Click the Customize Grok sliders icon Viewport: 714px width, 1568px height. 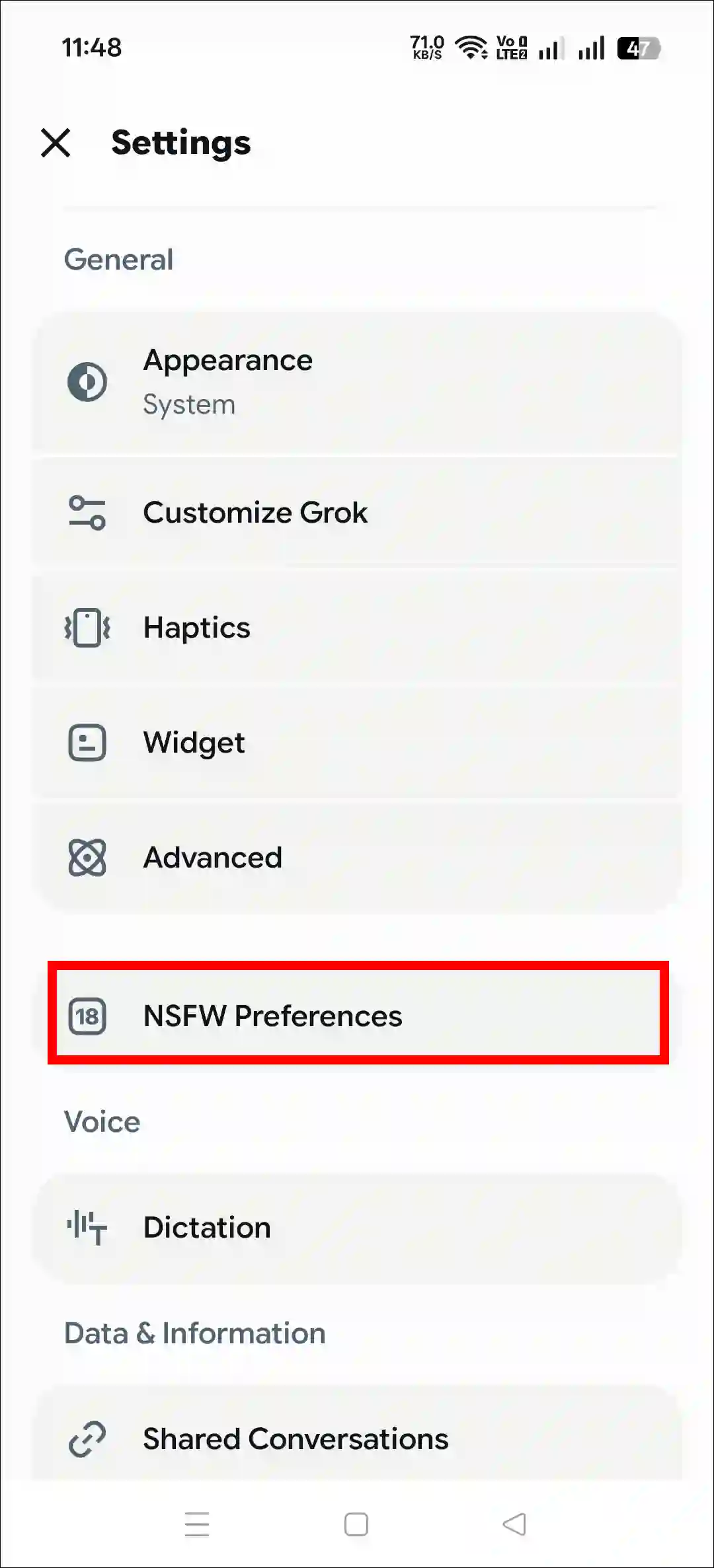tap(87, 513)
